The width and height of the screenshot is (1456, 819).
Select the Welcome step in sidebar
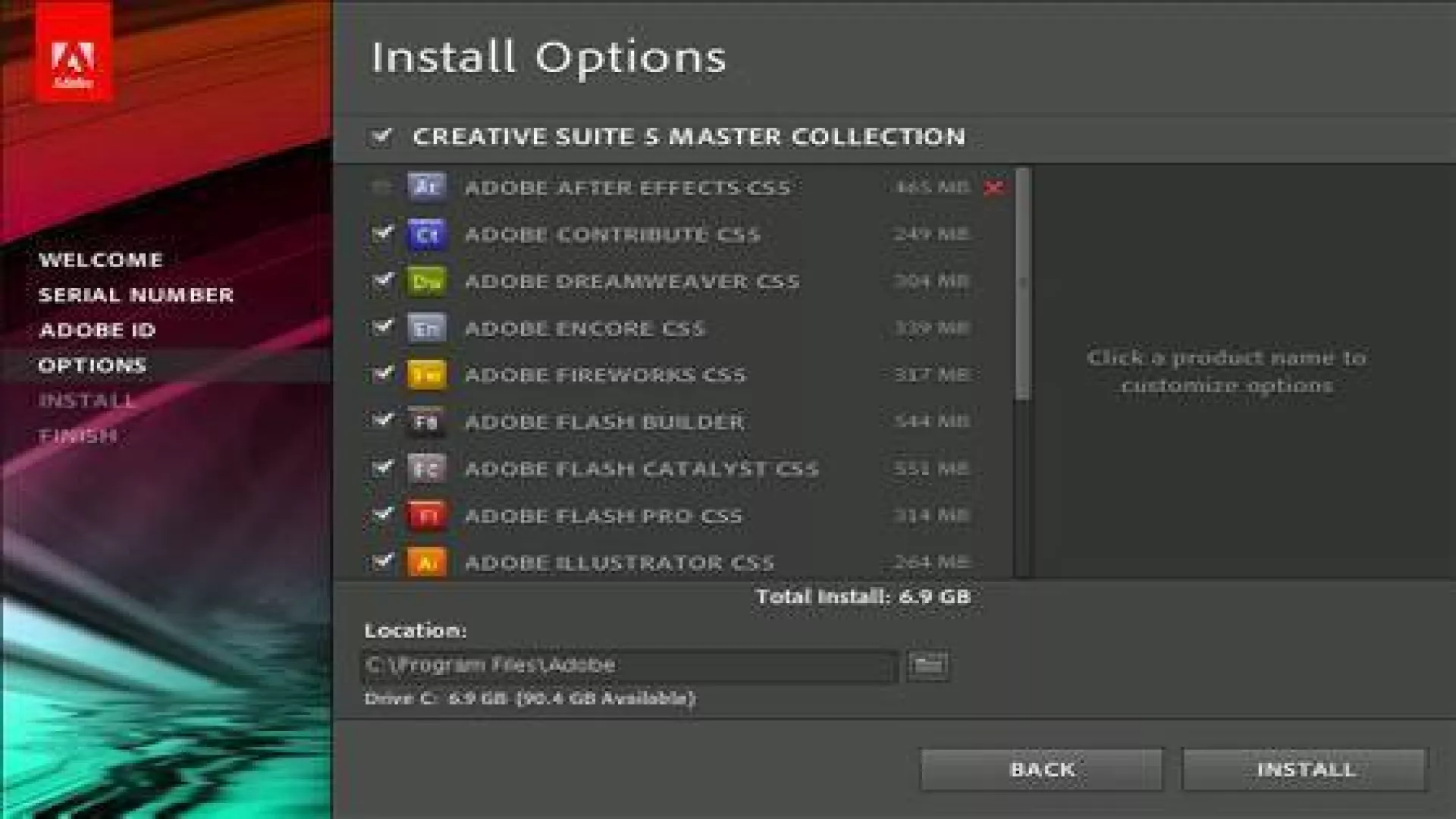100,260
